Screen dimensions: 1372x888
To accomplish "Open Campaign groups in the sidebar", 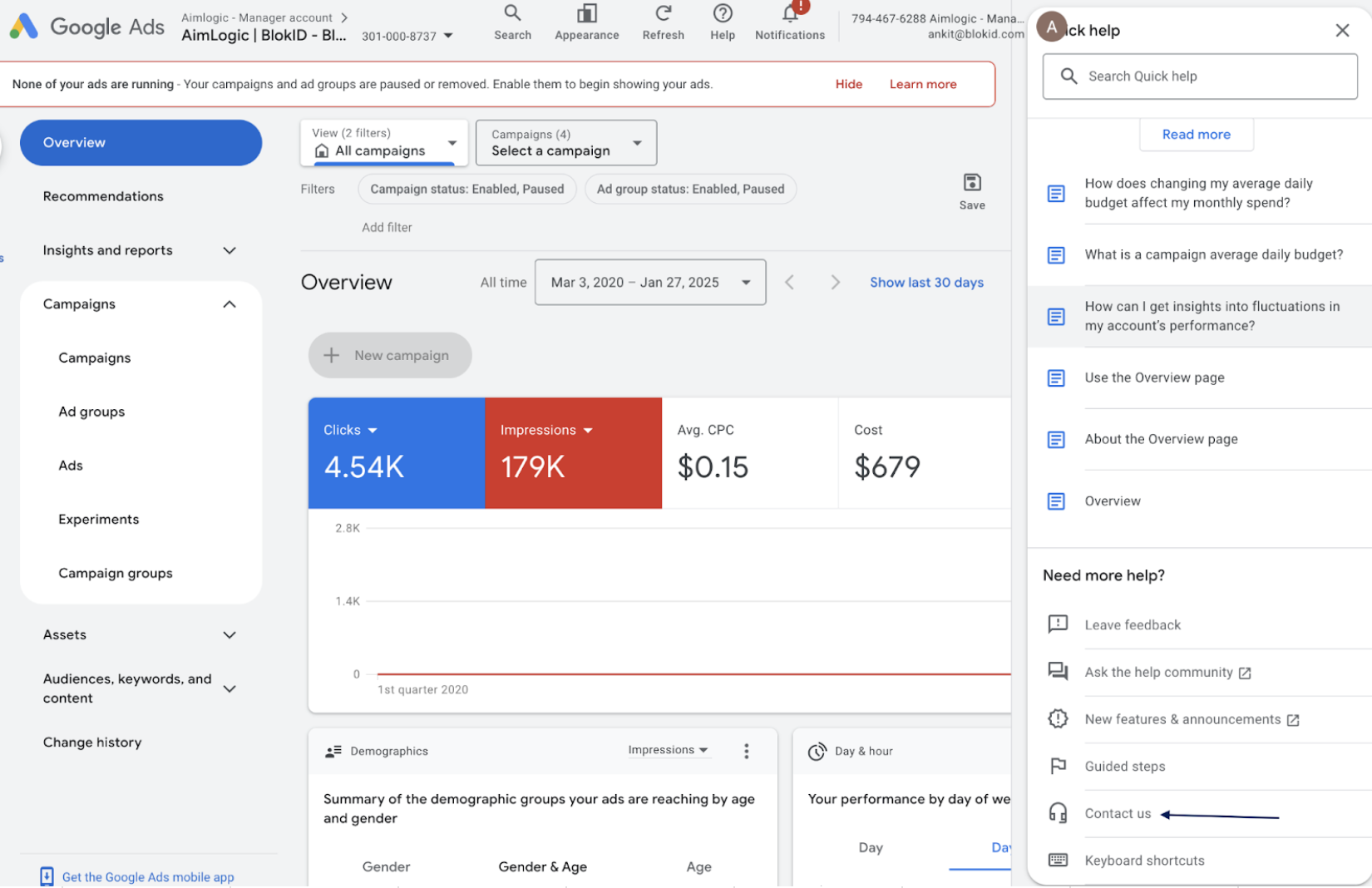I will [x=116, y=574].
